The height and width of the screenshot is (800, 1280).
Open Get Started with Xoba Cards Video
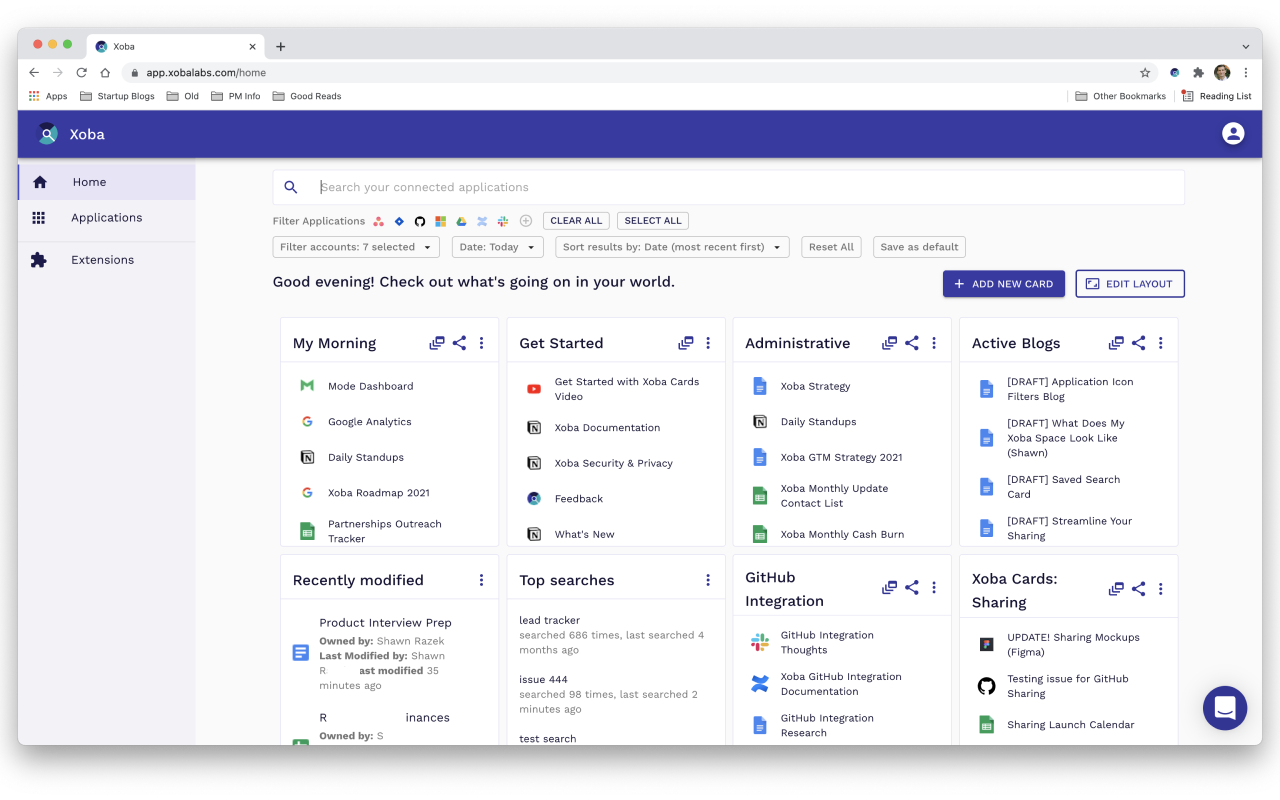627,389
